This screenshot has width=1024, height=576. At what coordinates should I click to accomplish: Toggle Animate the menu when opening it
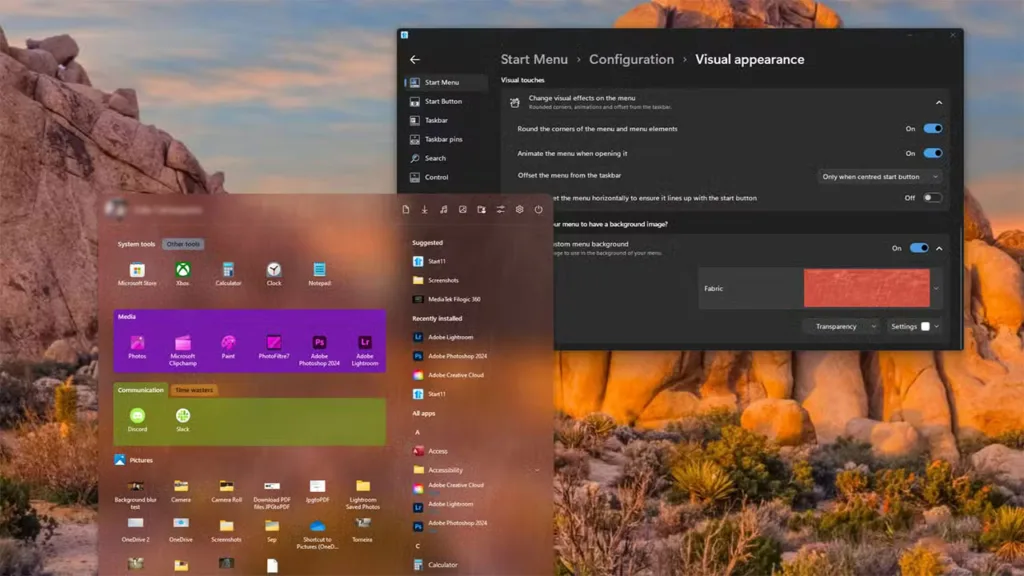click(x=933, y=153)
